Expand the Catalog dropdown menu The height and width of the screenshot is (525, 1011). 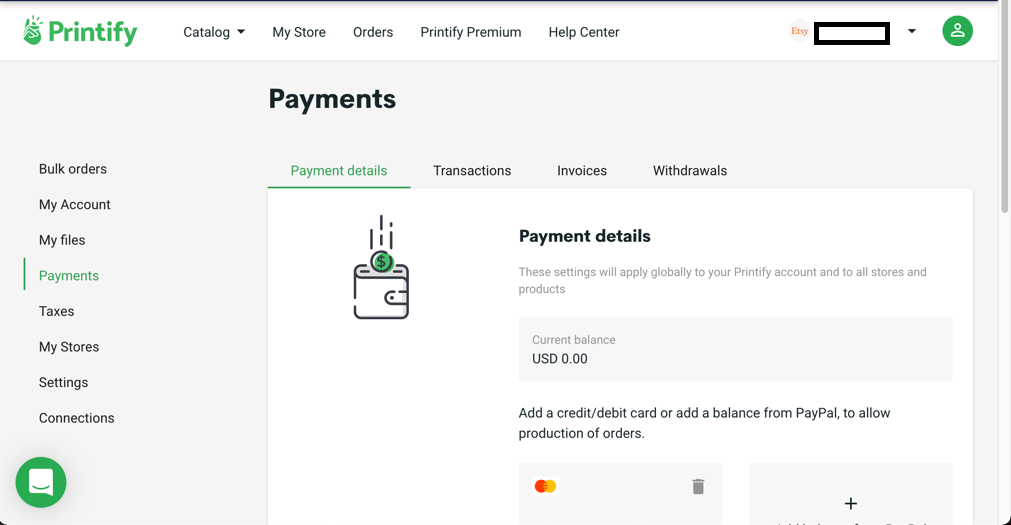click(x=214, y=32)
